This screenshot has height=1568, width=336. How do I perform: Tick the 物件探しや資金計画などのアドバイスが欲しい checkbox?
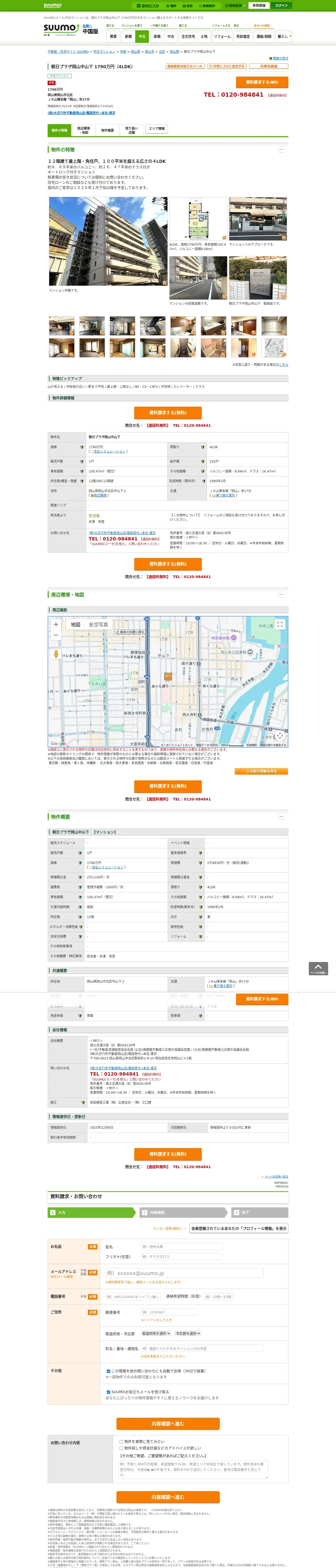(121, 1448)
